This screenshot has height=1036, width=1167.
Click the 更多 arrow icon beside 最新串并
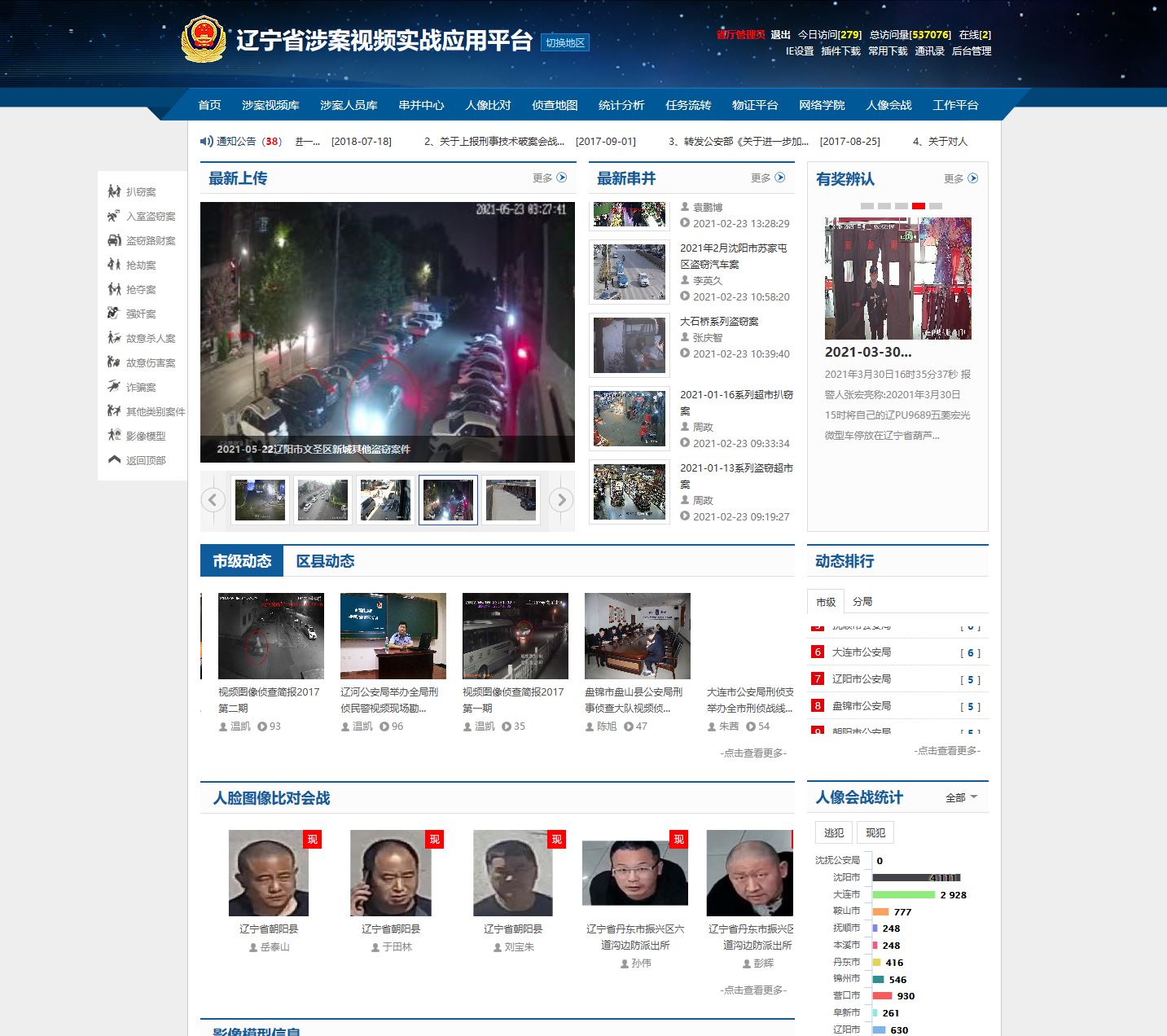780,178
